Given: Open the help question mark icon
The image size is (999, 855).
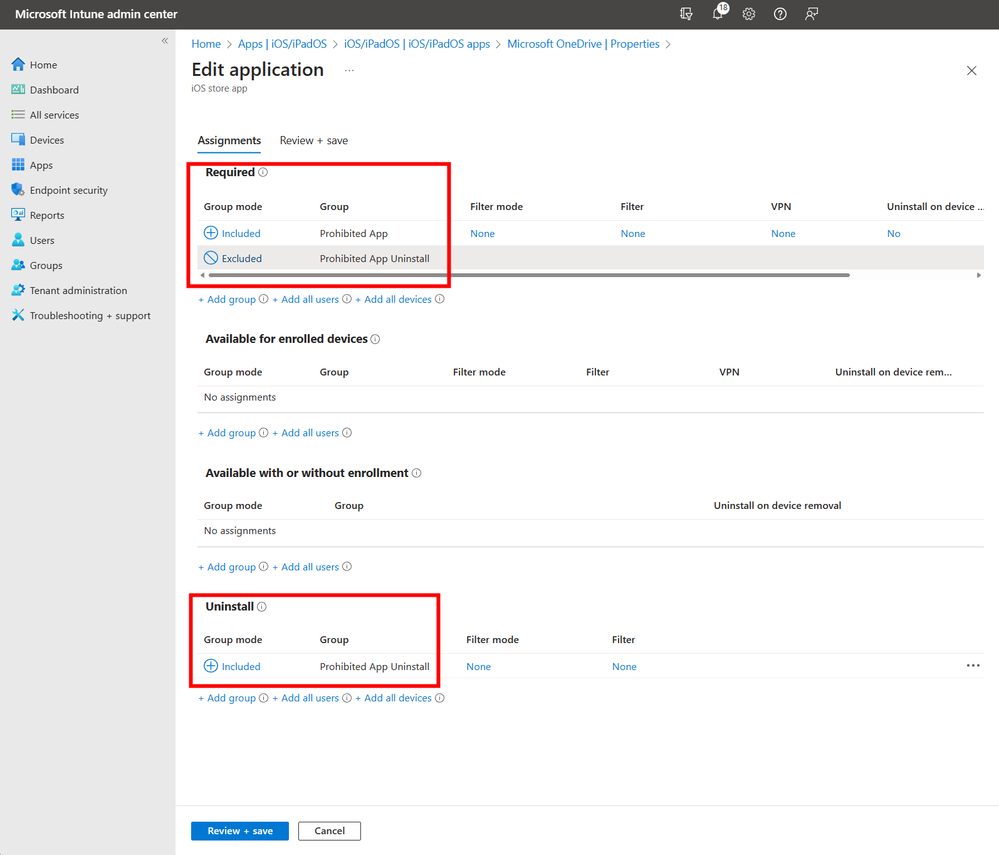Looking at the screenshot, I should (x=780, y=14).
